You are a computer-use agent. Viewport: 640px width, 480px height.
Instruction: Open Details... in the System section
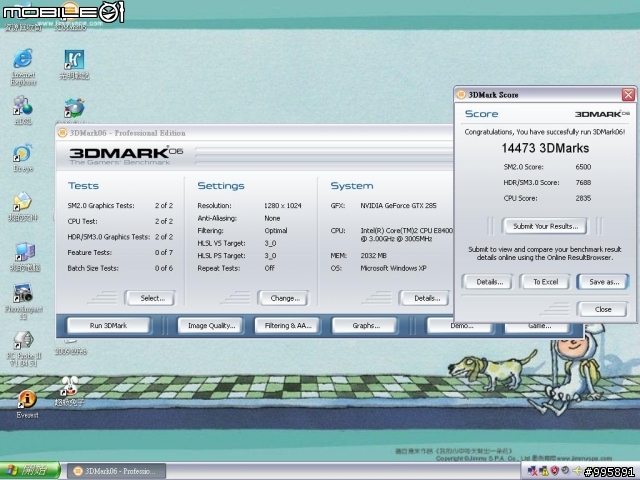click(x=424, y=298)
